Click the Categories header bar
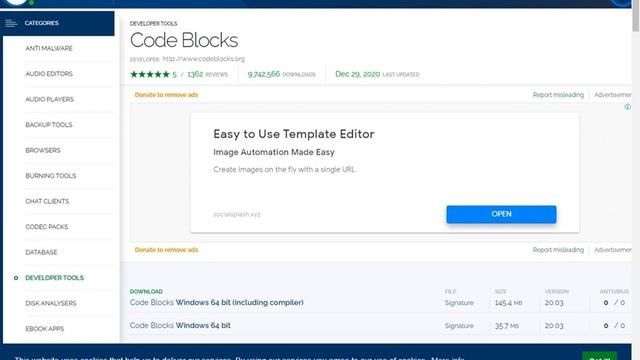Image resolution: width=640 pixels, height=360 pixels. click(x=58, y=23)
